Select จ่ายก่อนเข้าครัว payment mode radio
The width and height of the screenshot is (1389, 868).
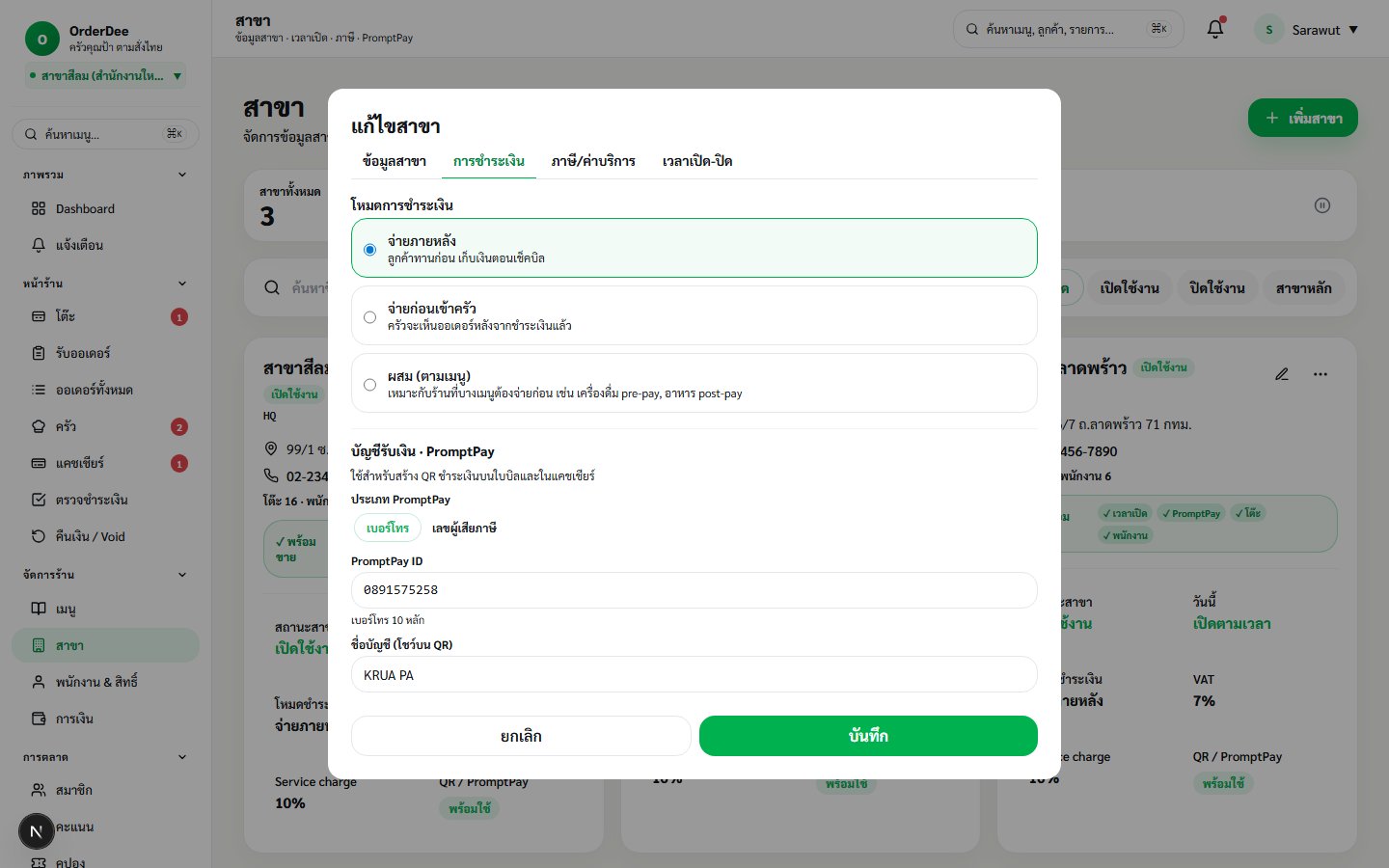point(369,317)
